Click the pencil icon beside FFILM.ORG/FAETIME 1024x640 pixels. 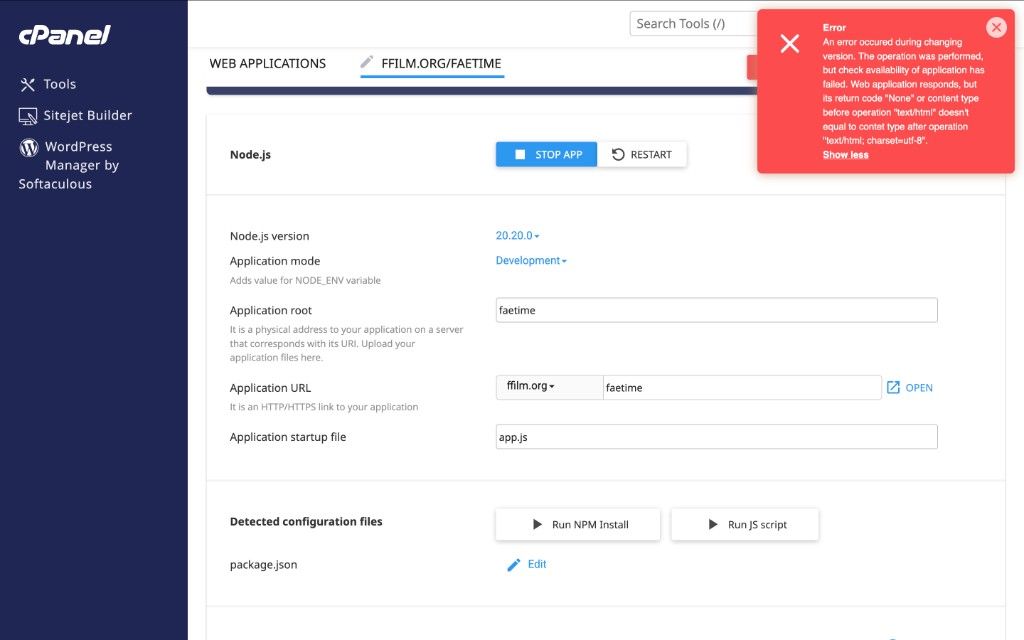click(367, 62)
